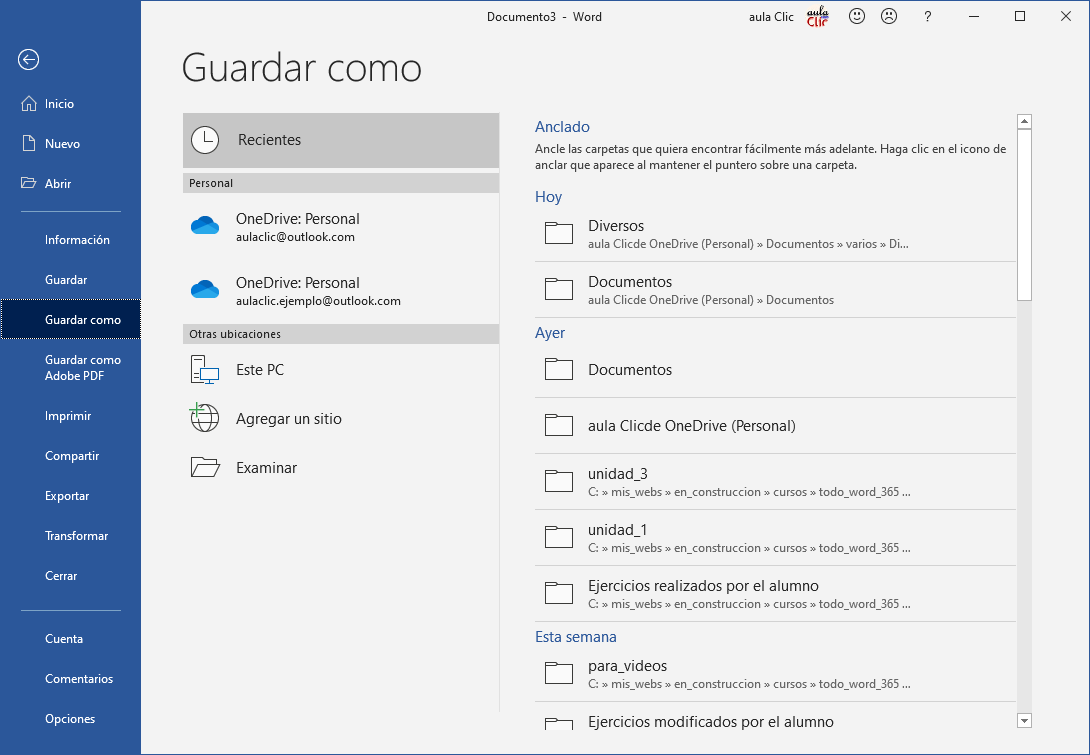Click the back arrow to return to document
The width and height of the screenshot is (1090, 755).
28,60
